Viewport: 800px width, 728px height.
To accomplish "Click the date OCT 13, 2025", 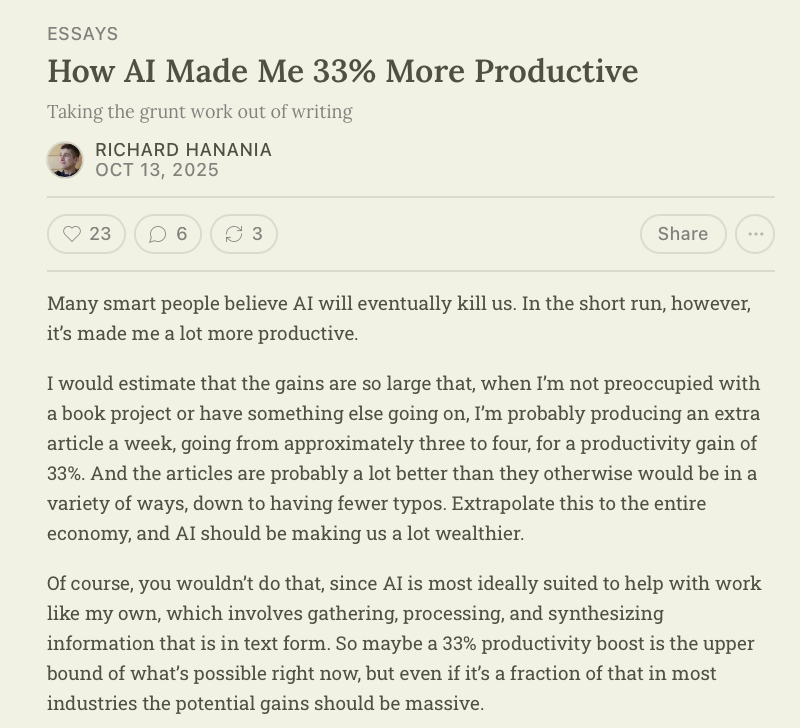I will point(156,170).
